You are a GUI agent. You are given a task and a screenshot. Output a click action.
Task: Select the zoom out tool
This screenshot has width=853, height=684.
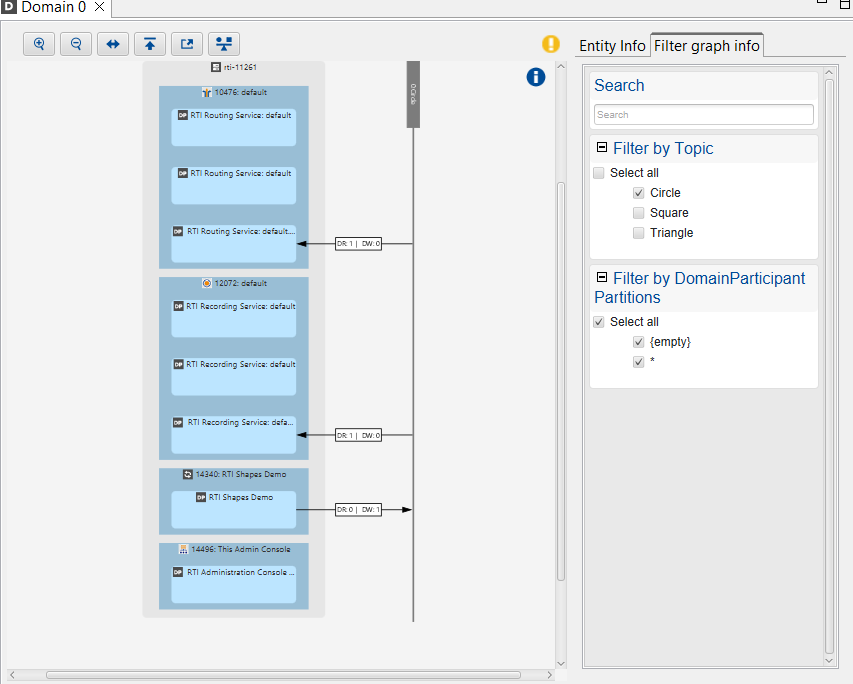point(75,44)
